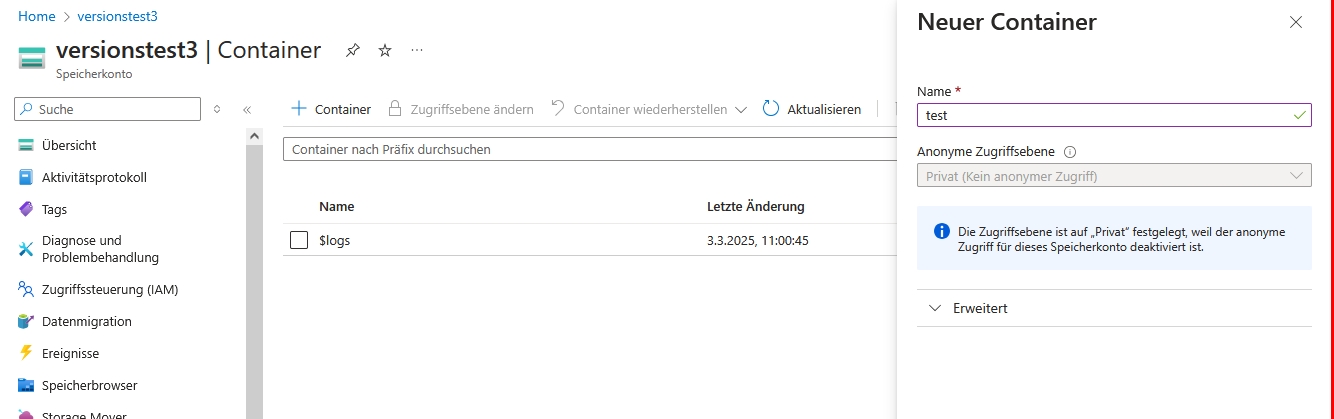
Task: Click the add Container button
Action: tap(331, 109)
